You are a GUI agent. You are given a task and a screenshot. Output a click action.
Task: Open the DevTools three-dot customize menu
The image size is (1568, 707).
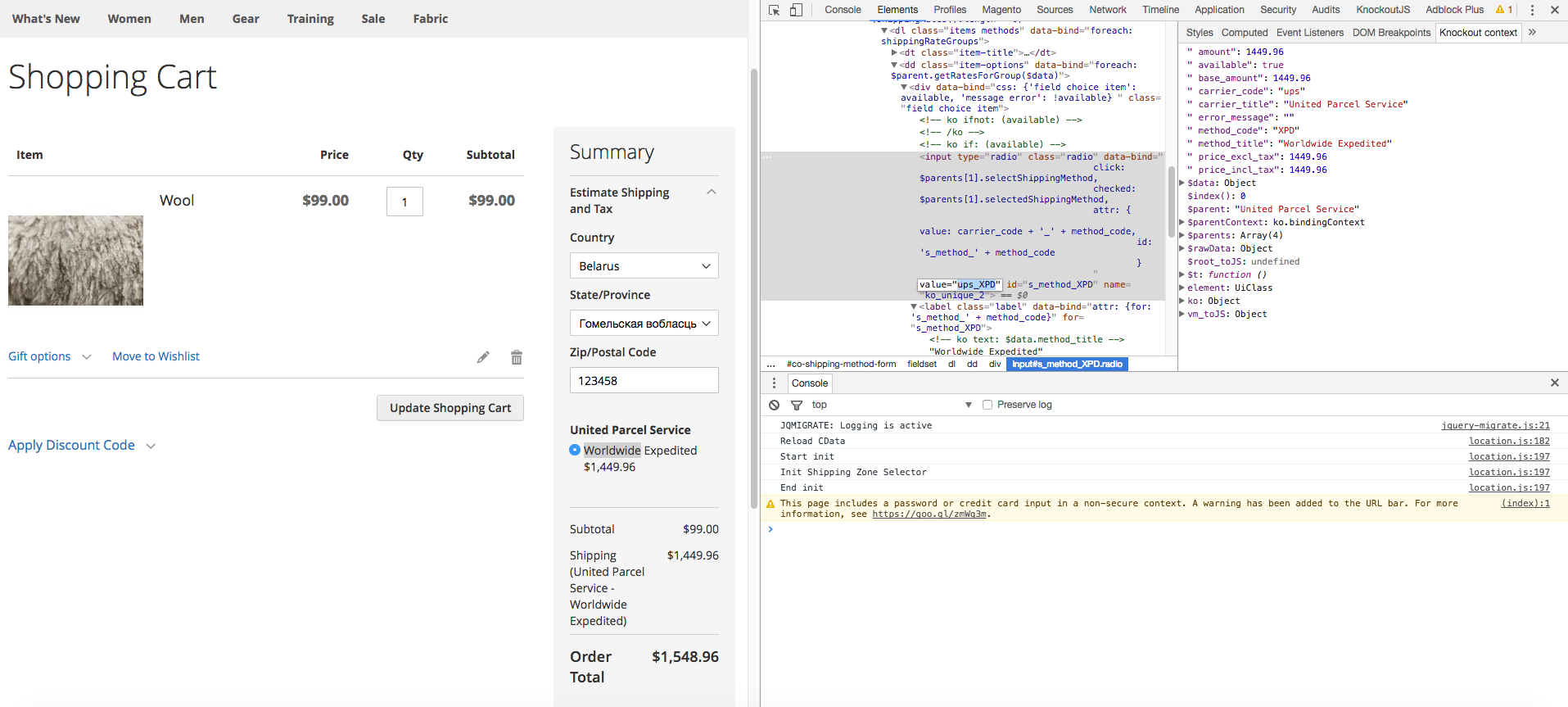[x=1532, y=10]
